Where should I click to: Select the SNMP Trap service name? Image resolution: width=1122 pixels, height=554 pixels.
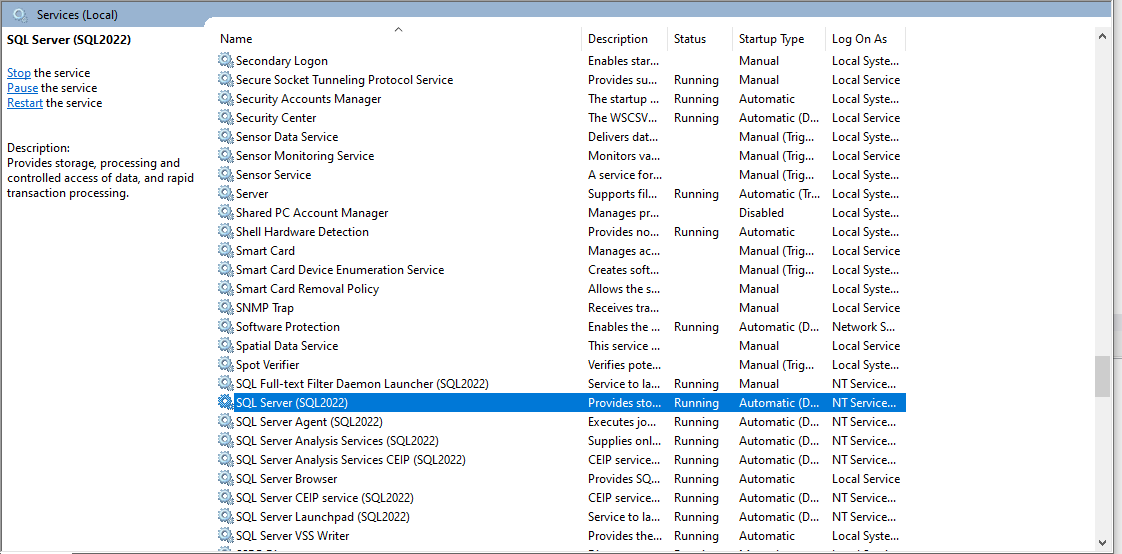pos(265,308)
